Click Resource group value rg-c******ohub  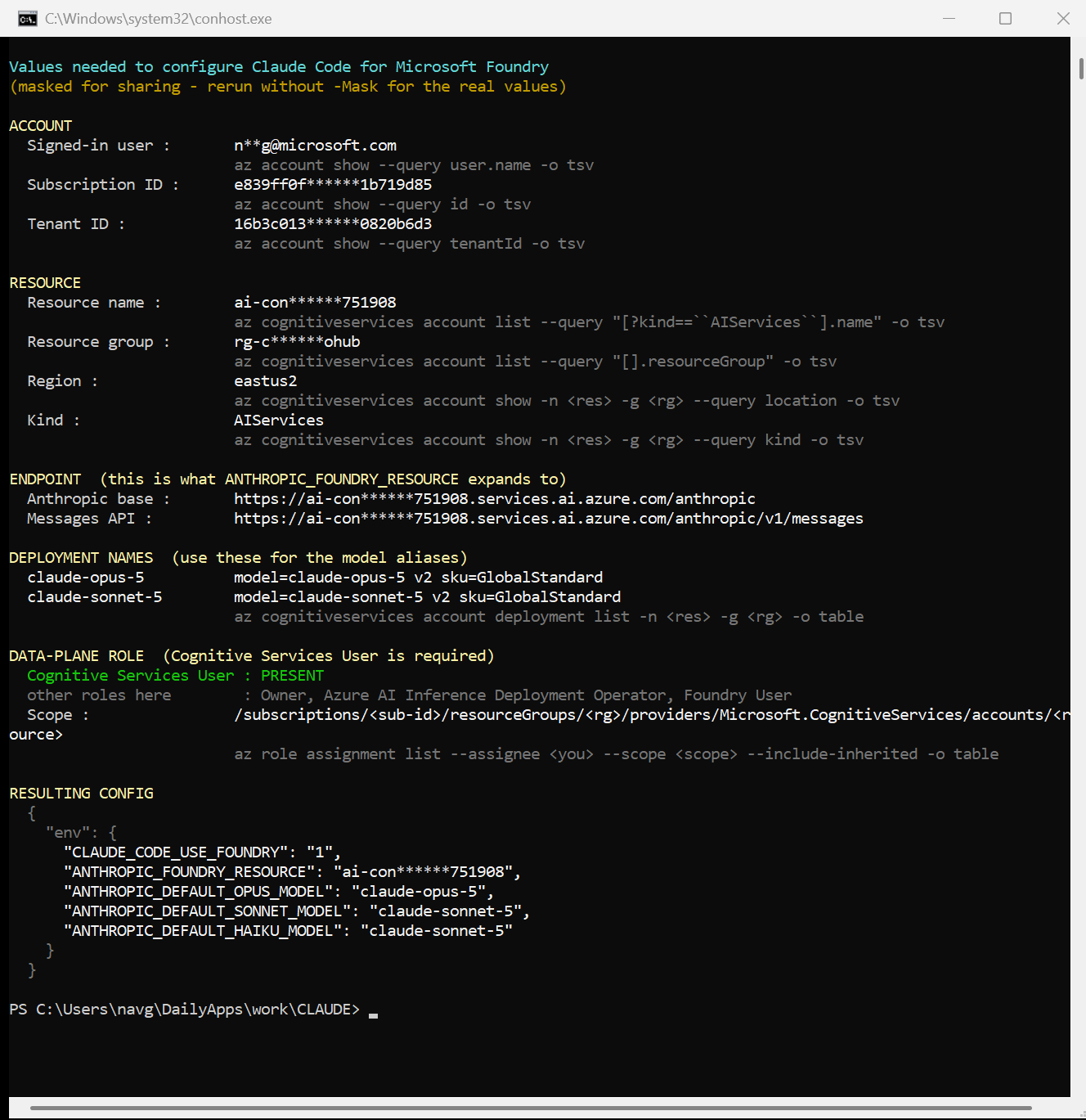pyautogui.click(x=297, y=342)
